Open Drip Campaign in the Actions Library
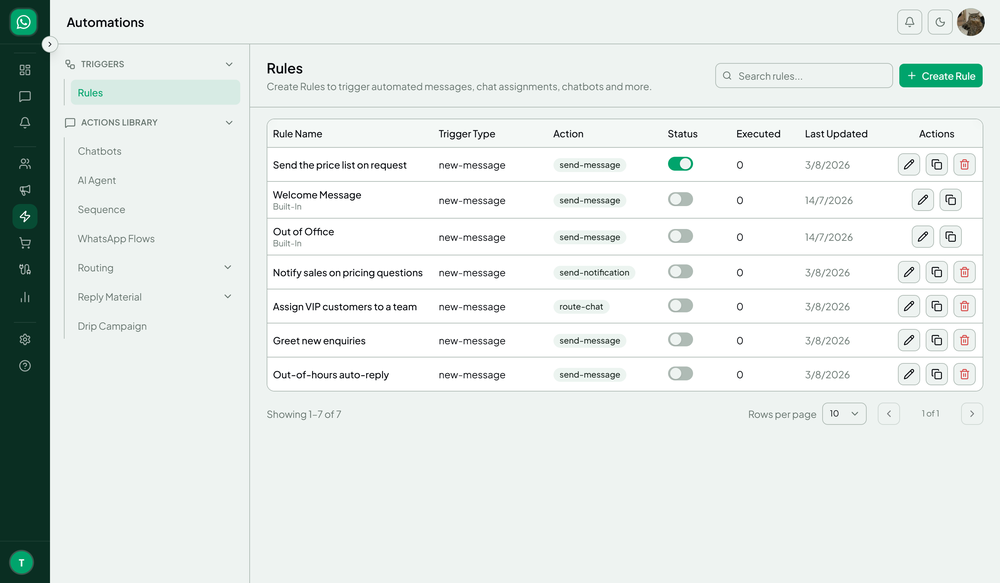1000x583 pixels. (x=112, y=326)
